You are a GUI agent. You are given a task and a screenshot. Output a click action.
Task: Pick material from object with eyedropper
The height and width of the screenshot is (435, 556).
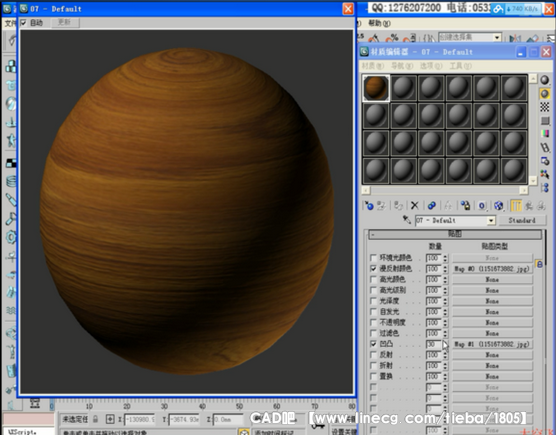point(406,220)
